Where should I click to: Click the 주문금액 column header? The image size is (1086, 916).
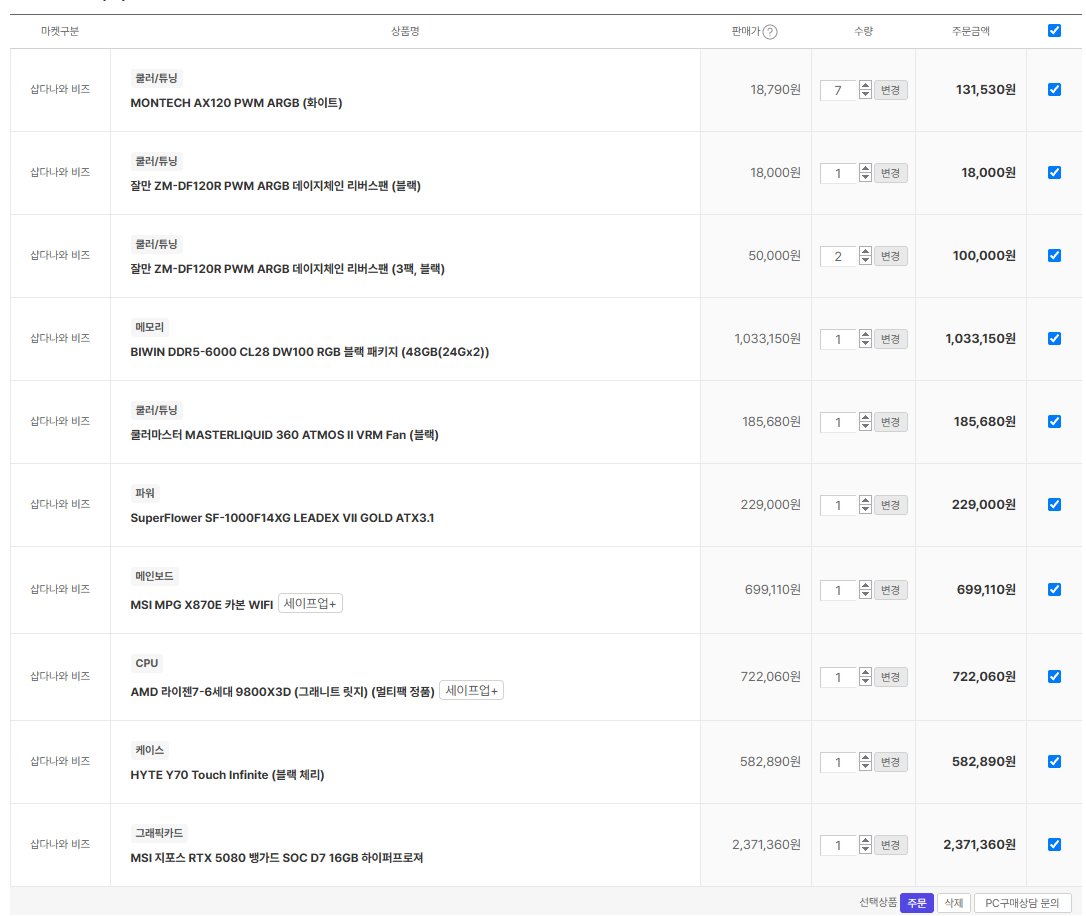coord(970,31)
